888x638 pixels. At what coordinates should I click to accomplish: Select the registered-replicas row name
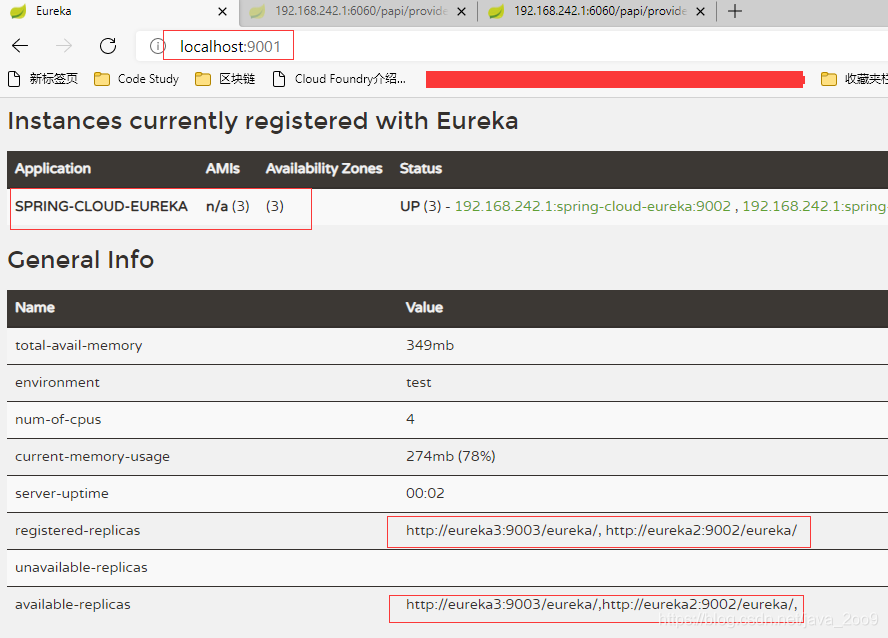[78, 530]
